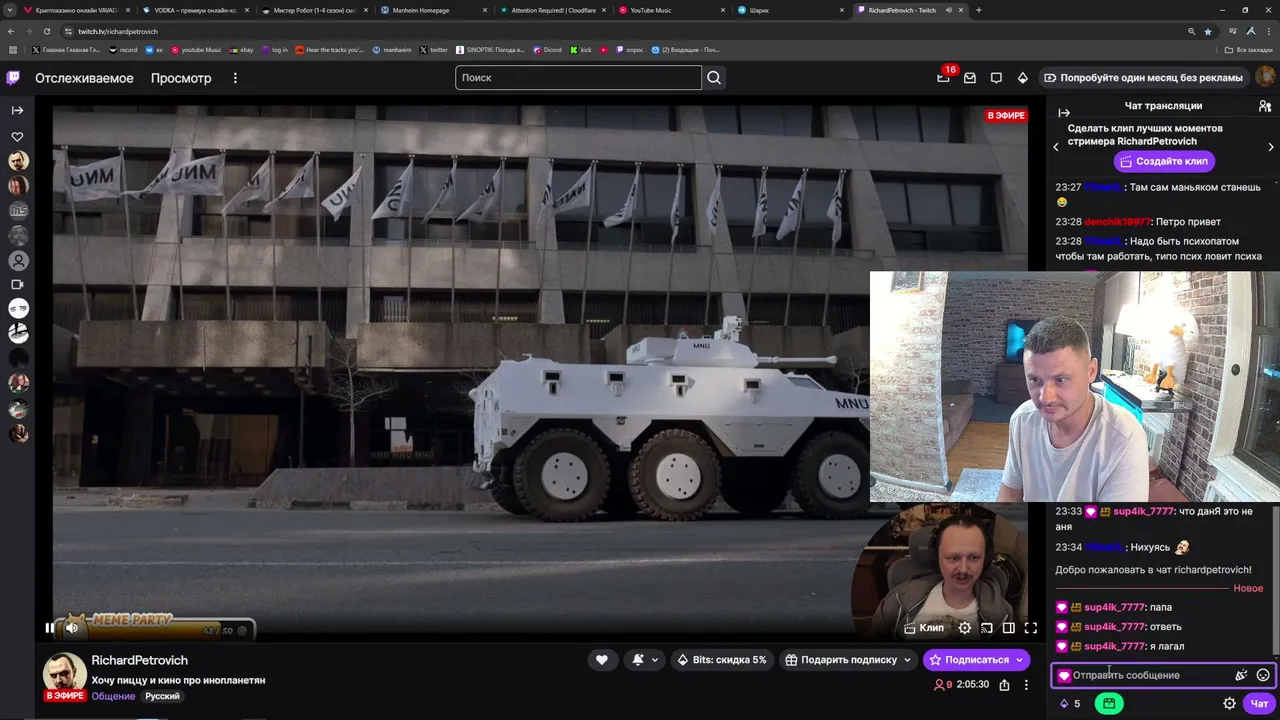
Task: Mute the stream volume speaker icon
Action: (x=72, y=628)
